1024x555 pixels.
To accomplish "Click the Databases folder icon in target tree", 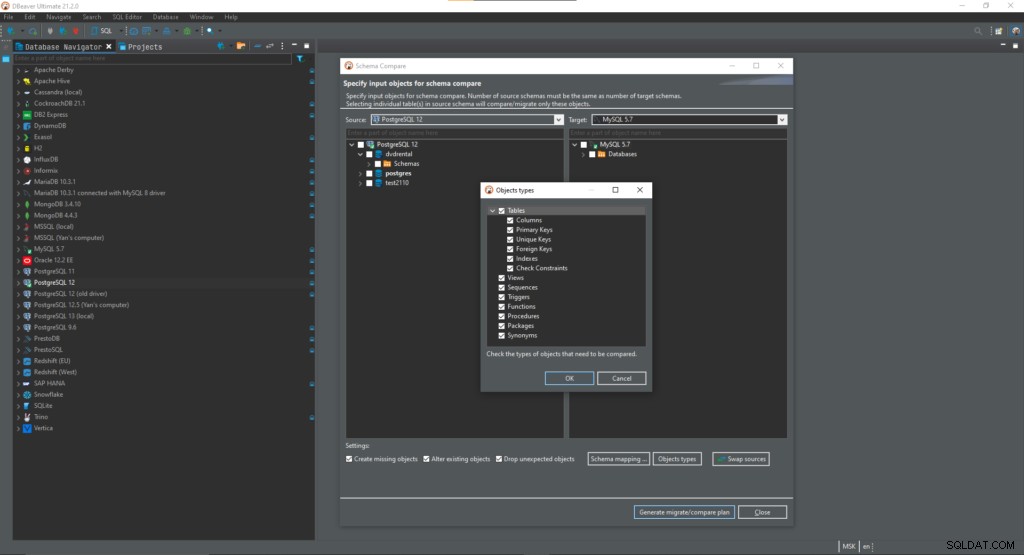I will click(601, 154).
